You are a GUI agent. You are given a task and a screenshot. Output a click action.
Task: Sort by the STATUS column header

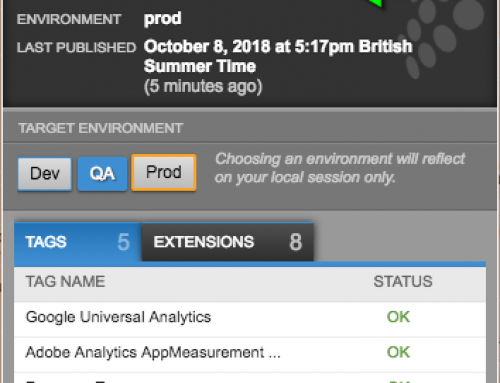tap(403, 282)
